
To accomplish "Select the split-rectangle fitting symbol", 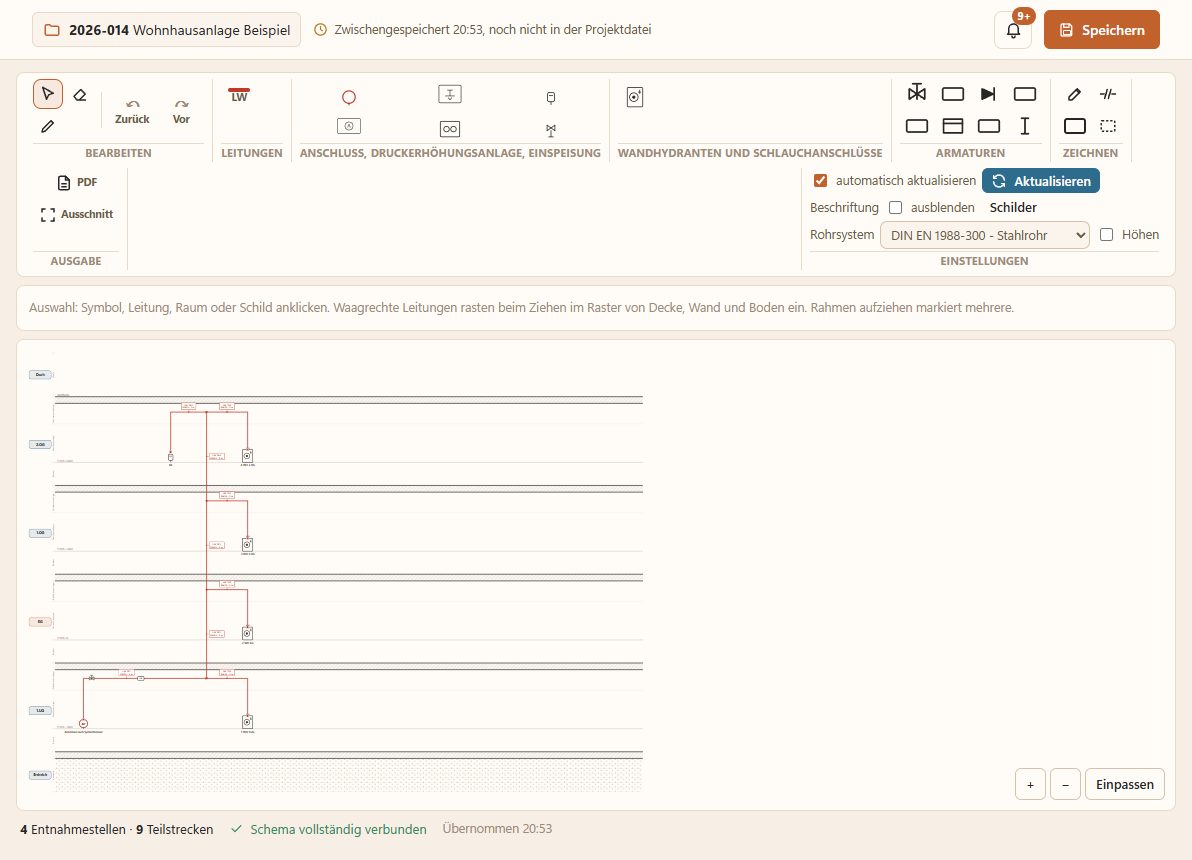I will 953,125.
